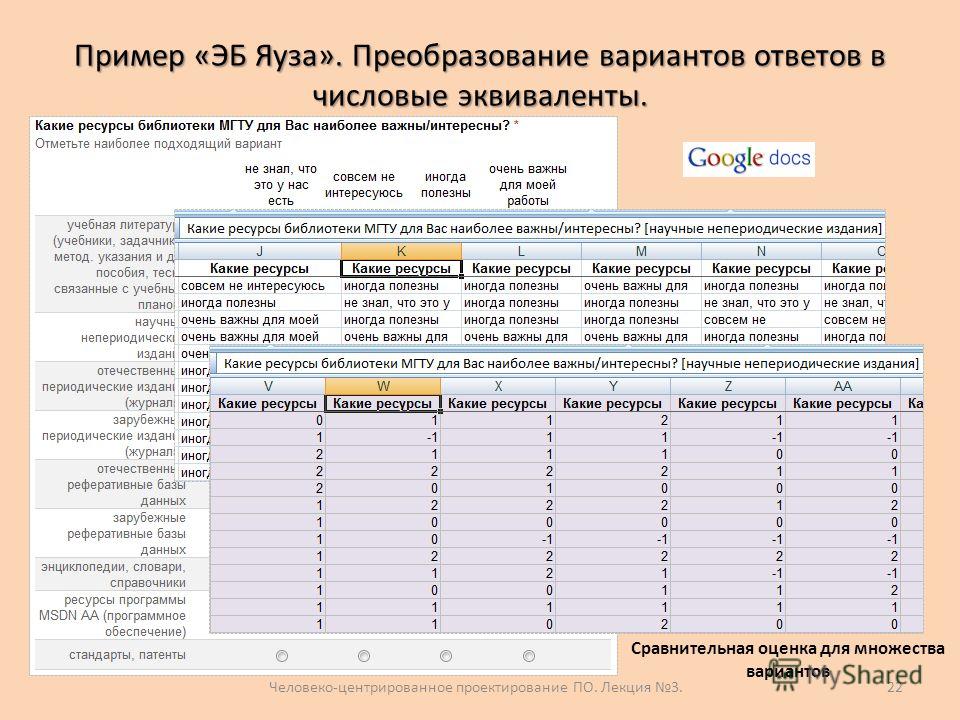This screenshot has height=720, width=960.
Task: Select 'очень важны' radio for стандарты, патенты
Action: click(x=528, y=656)
